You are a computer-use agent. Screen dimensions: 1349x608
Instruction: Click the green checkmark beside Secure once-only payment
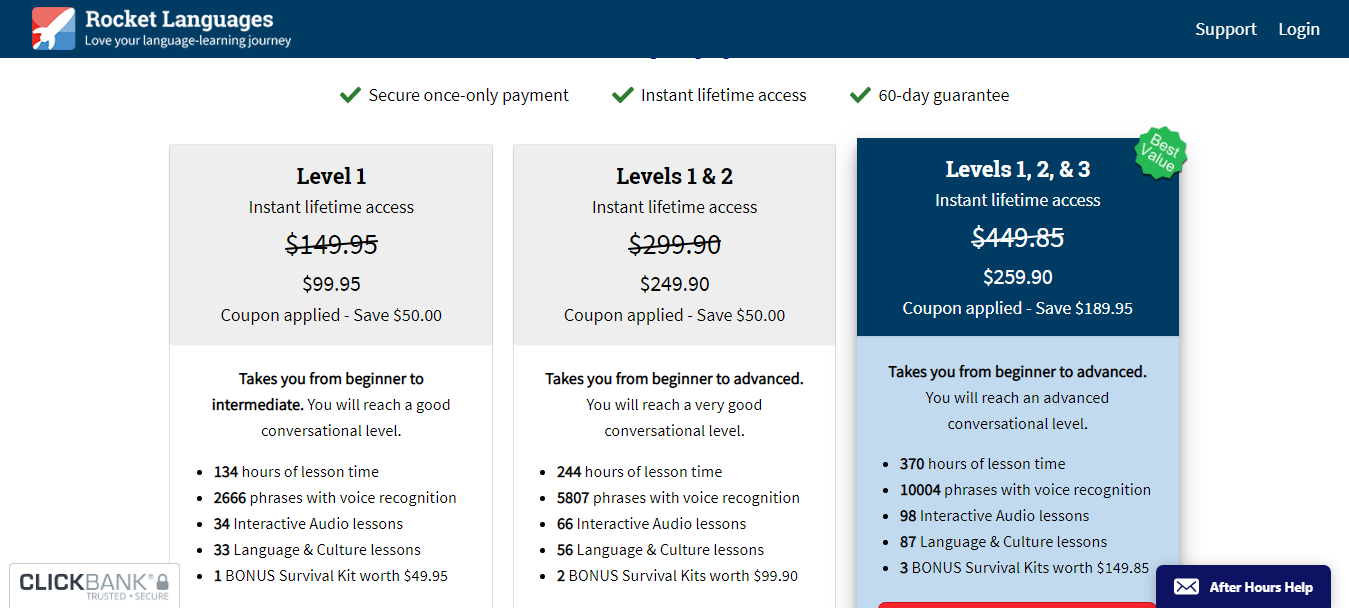(x=350, y=95)
